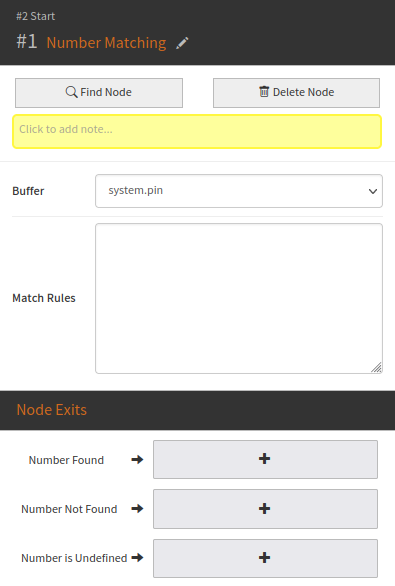The height and width of the screenshot is (586, 395).
Task: Click the Number Matching node title
Action: [x=107, y=43]
